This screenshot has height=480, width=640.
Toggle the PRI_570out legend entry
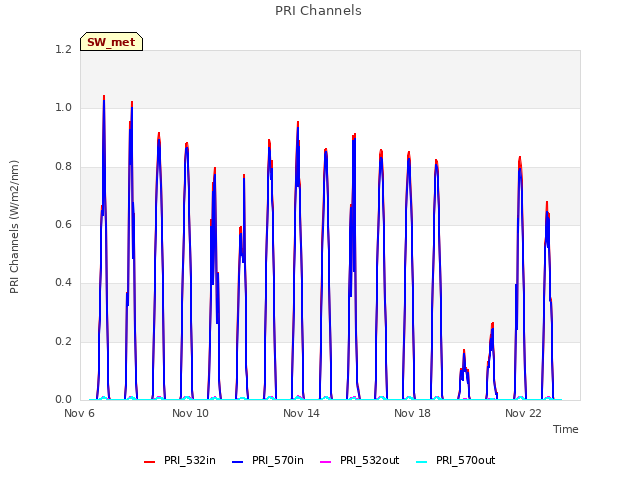point(456,461)
